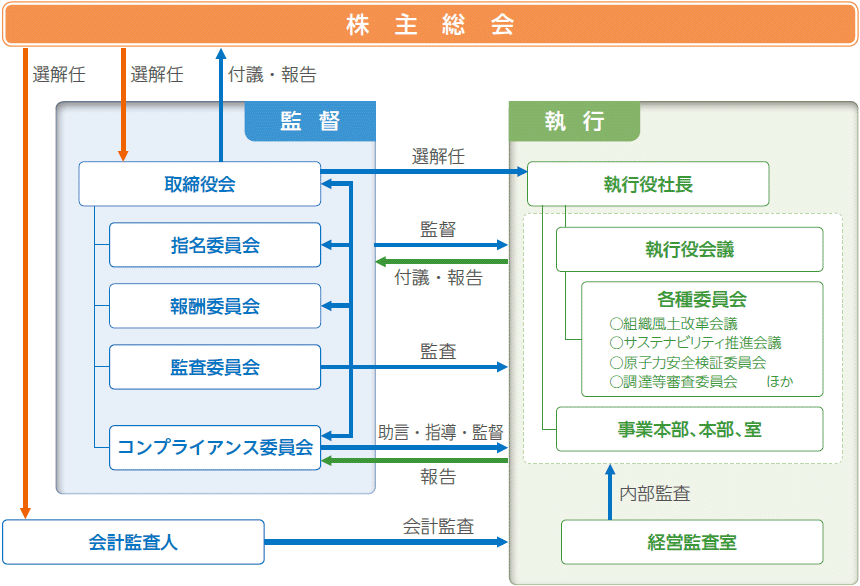Screen dimensions: 860x586
Task: Click the 報告 label under green arrow
Action: pos(438,476)
